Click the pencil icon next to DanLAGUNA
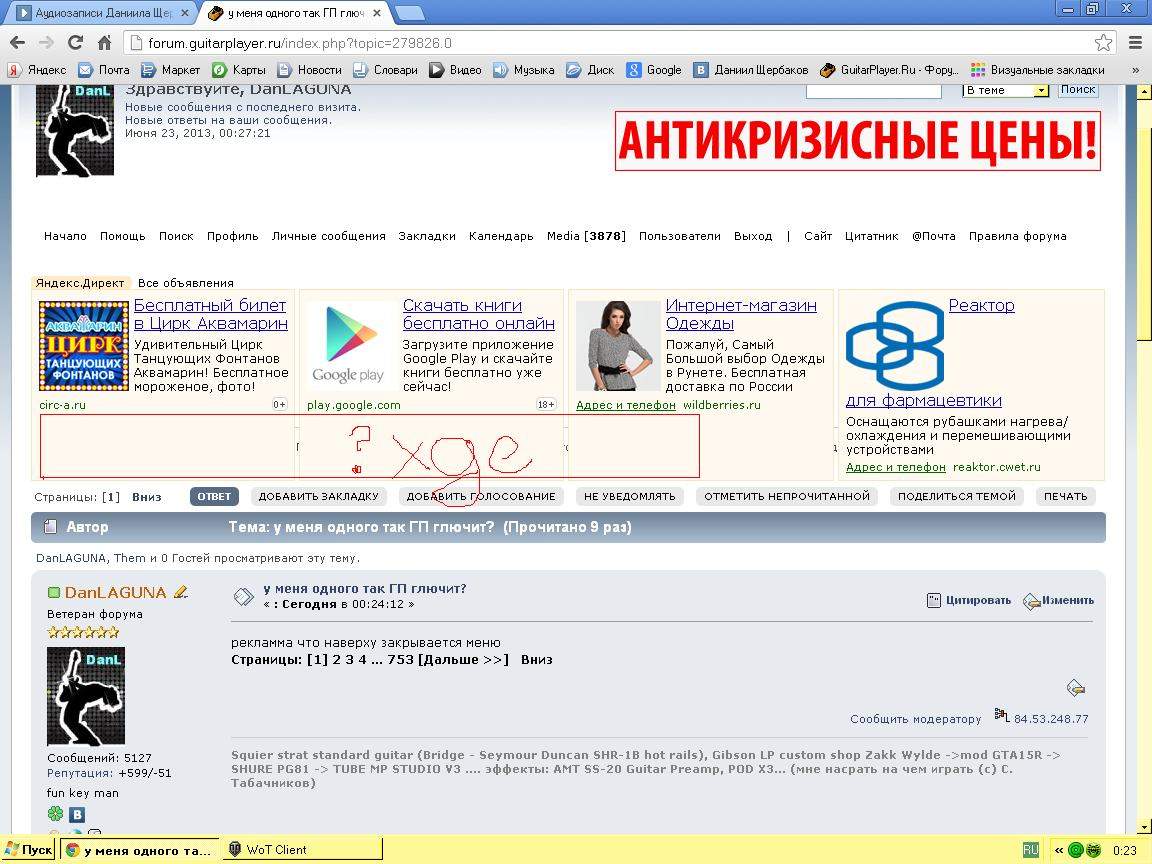The width and height of the screenshot is (1152, 864). [181, 592]
